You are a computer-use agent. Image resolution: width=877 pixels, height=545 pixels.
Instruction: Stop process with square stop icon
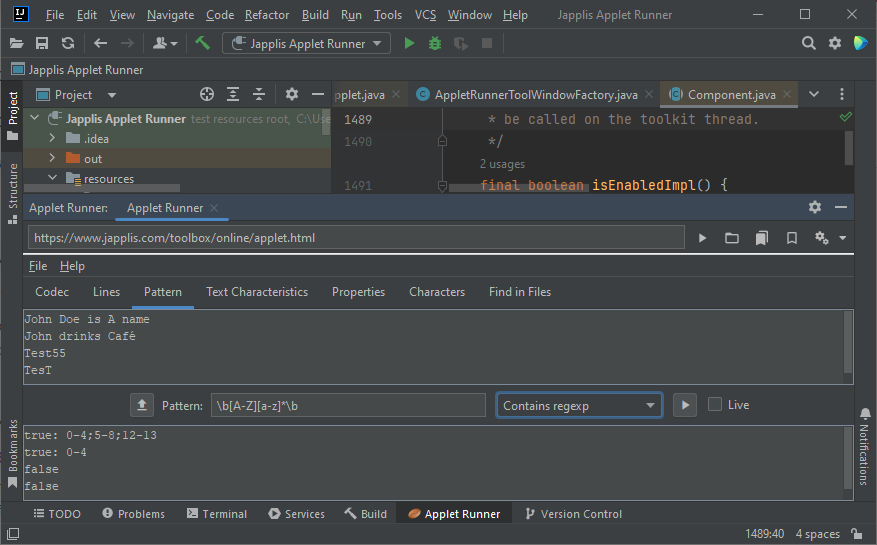coord(487,43)
